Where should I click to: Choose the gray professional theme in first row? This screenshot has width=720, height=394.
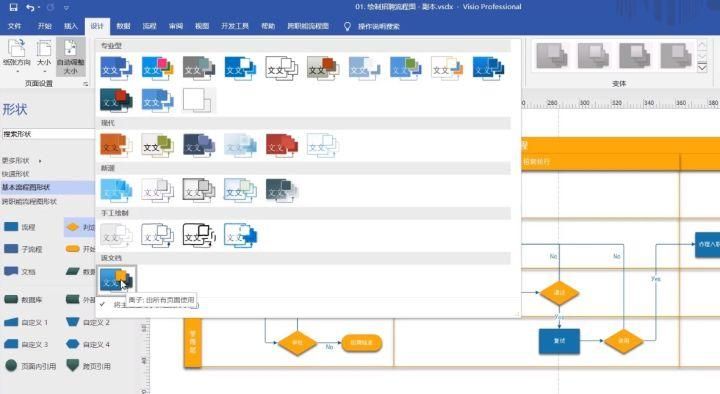coord(199,68)
